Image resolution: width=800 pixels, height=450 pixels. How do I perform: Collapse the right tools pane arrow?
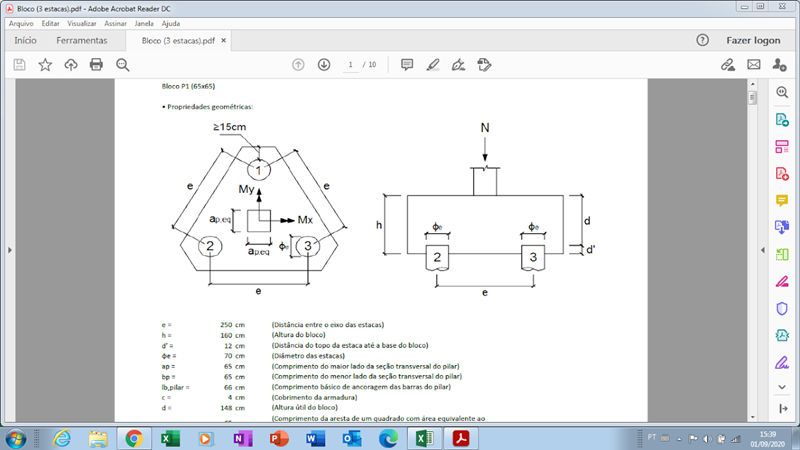click(763, 250)
